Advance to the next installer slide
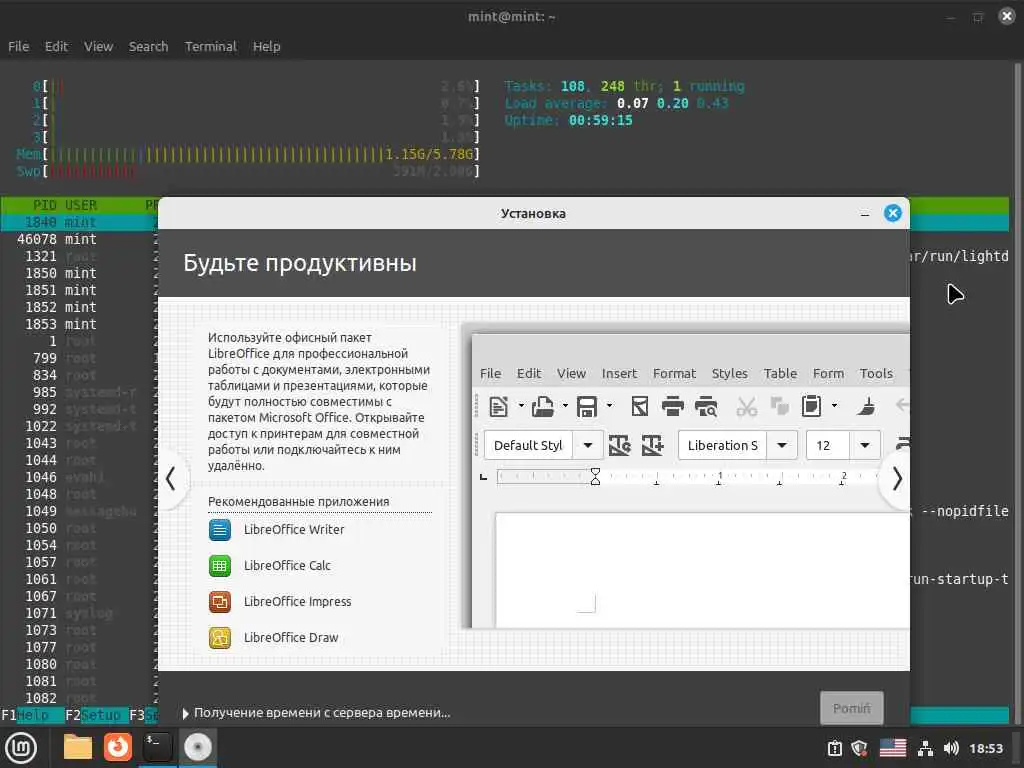Image resolution: width=1024 pixels, height=768 pixels. [897, 479]
